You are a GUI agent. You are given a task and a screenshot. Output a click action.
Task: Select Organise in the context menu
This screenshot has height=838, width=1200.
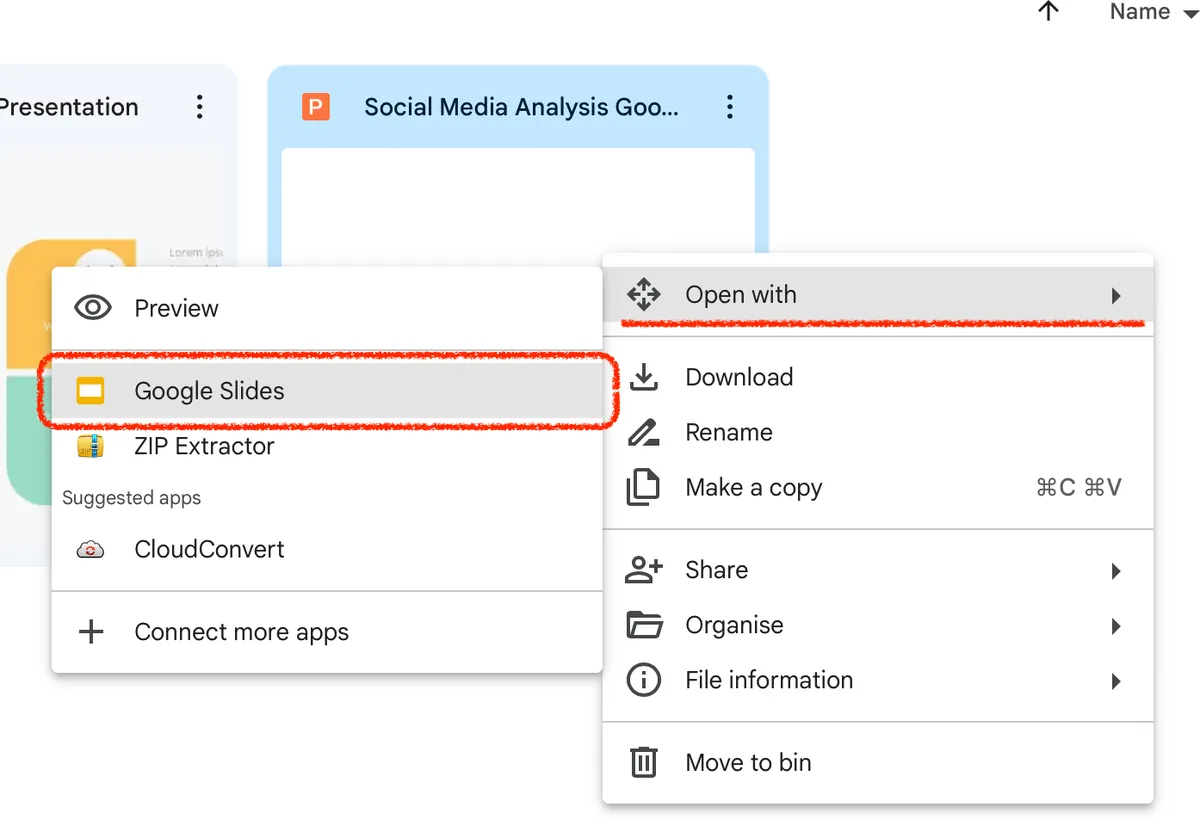click(878, 625)
